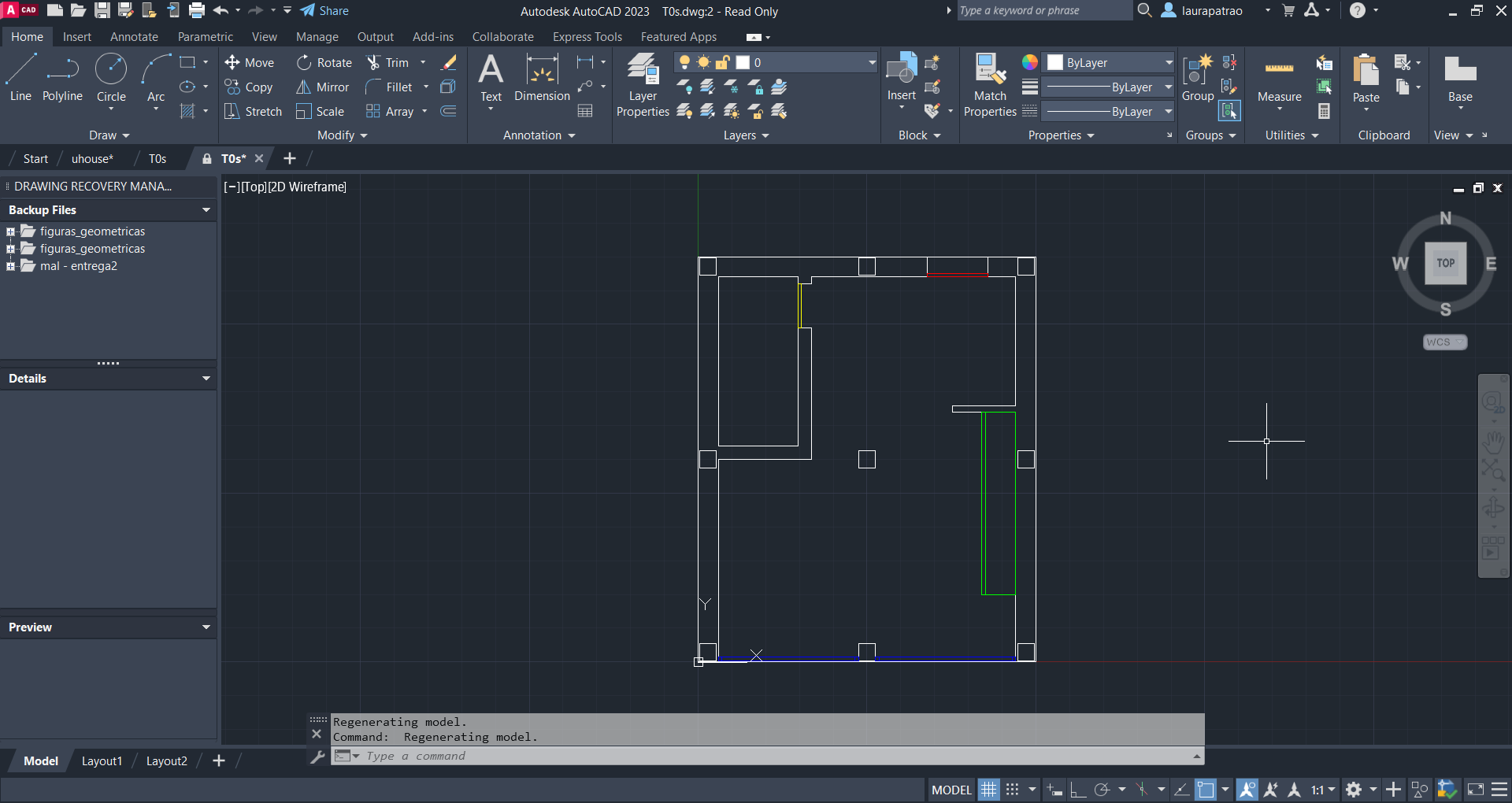
Task: Click the Erase tool icon
Action: pyautogui.click(x=449, y=63)
